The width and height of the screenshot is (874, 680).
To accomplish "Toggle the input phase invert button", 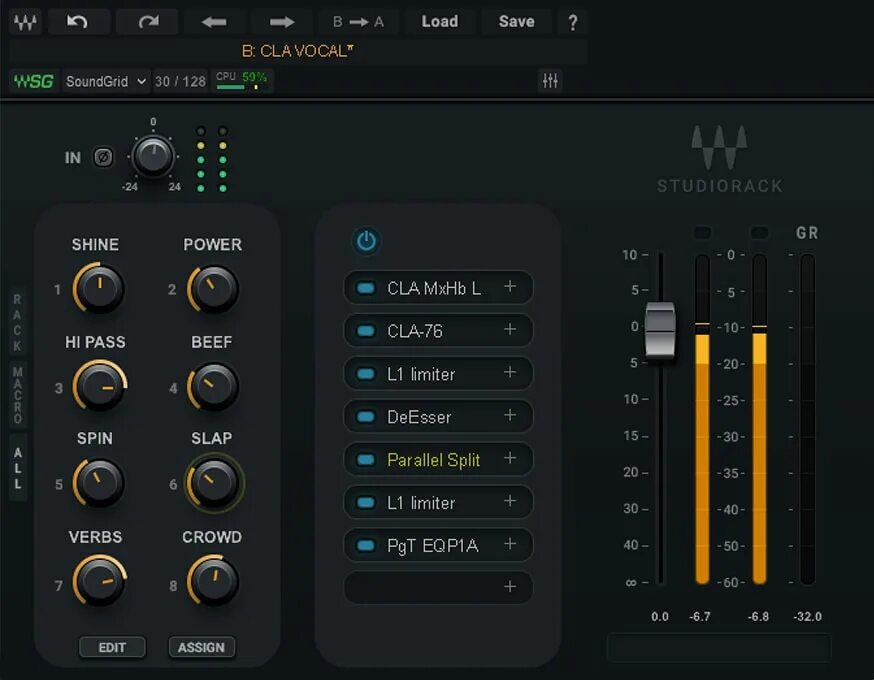I will tap(103, 158).
